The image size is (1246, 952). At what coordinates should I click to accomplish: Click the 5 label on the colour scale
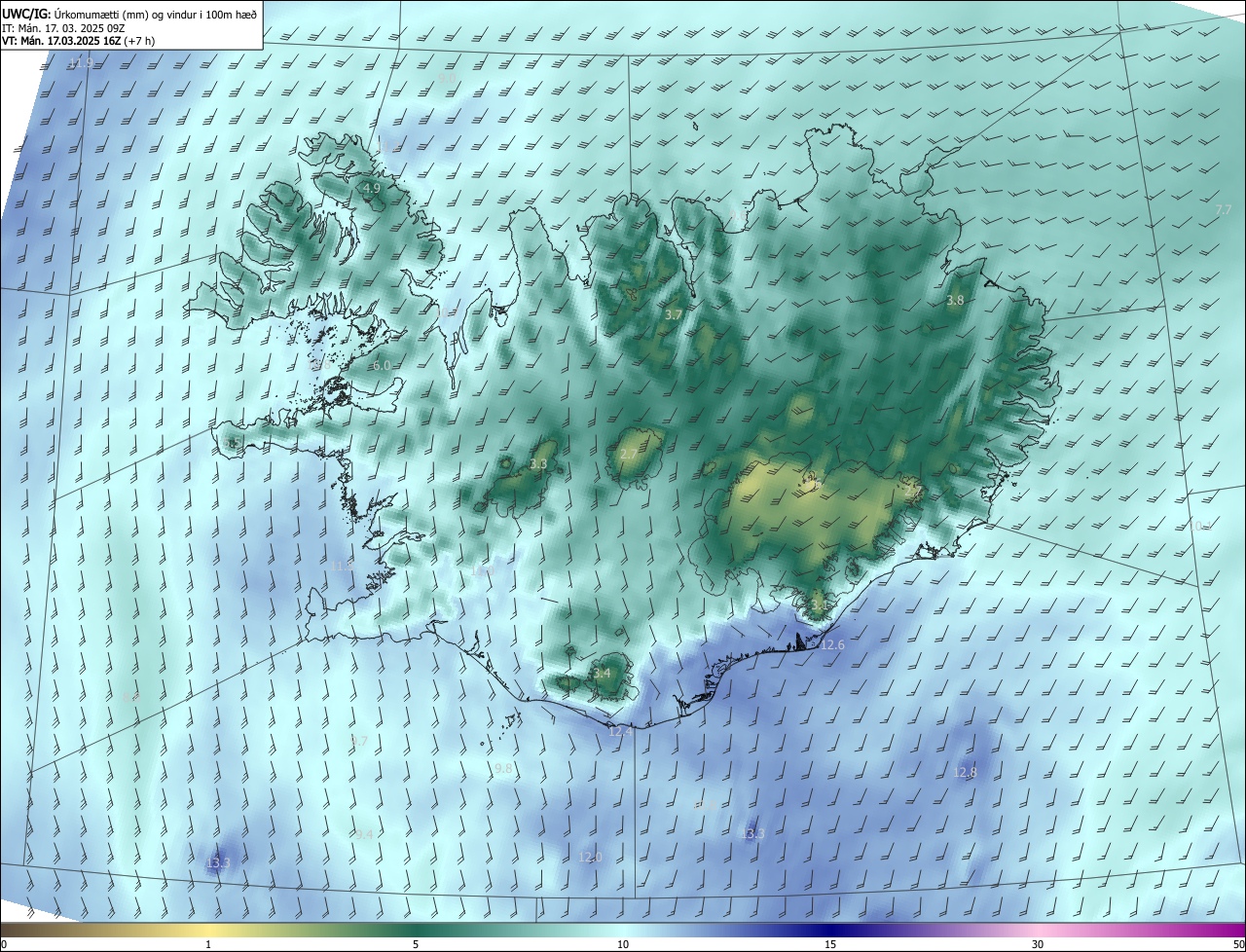(416, 945)
